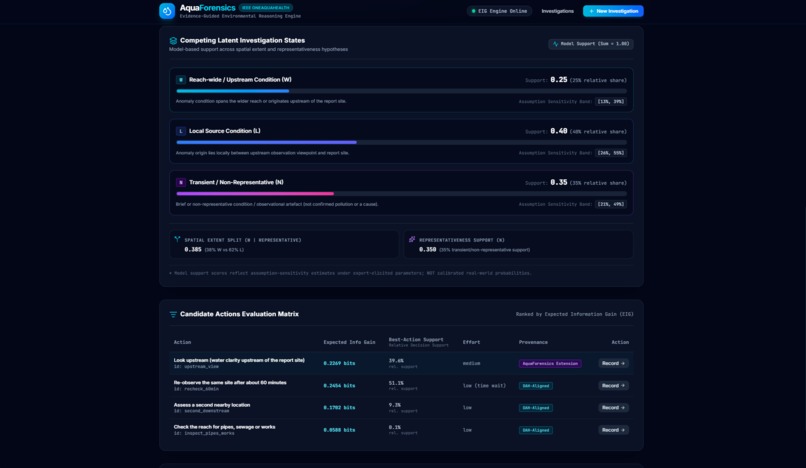Click the Reach-wide support progress bar
806x468 pixels.
(x=401, y=91)
